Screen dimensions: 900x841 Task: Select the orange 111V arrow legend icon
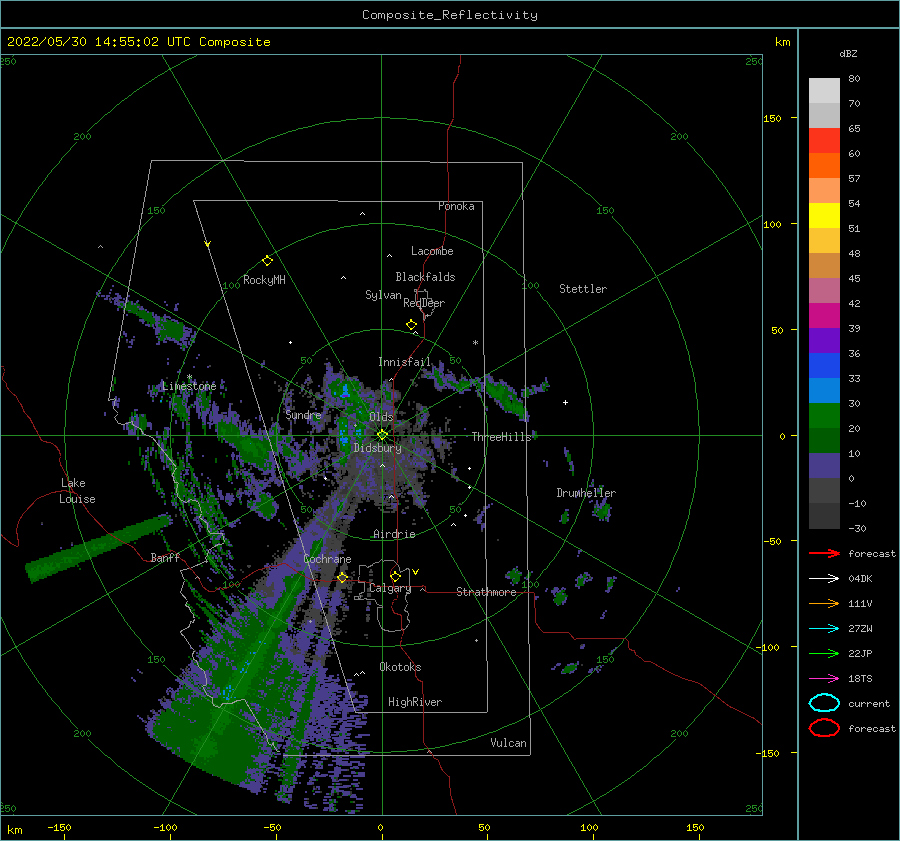824,603
